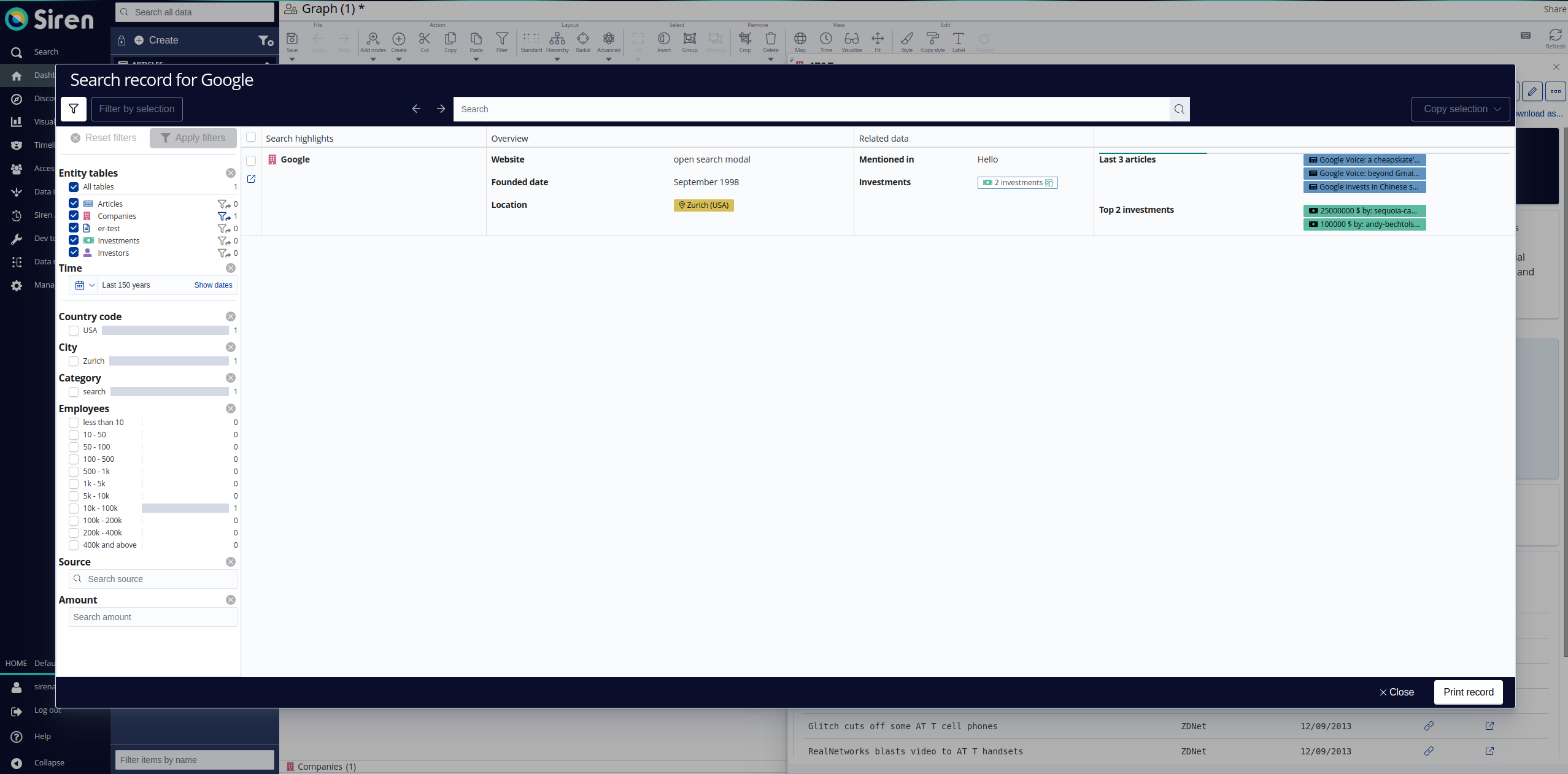Click the Zurich (USA) location tag
The image size is (1568, 774).
pos(703,205)
